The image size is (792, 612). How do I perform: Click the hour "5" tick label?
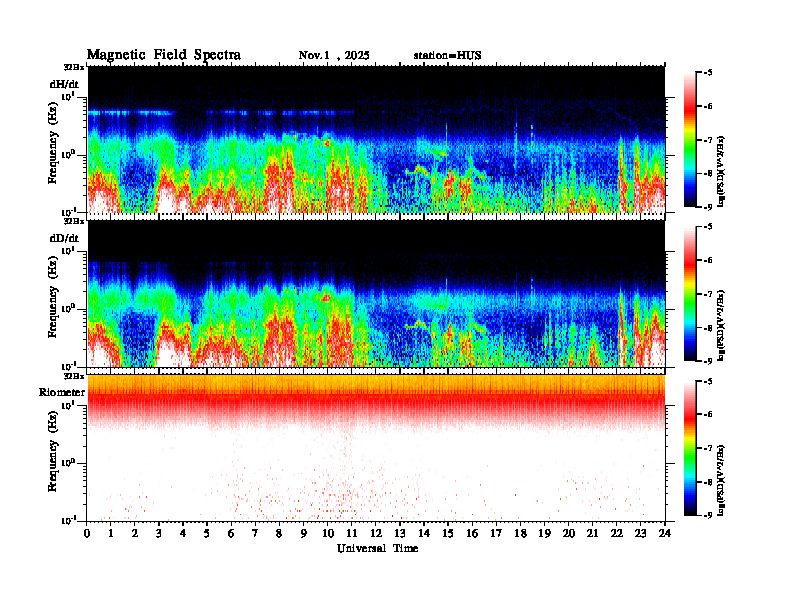point(207,533)
